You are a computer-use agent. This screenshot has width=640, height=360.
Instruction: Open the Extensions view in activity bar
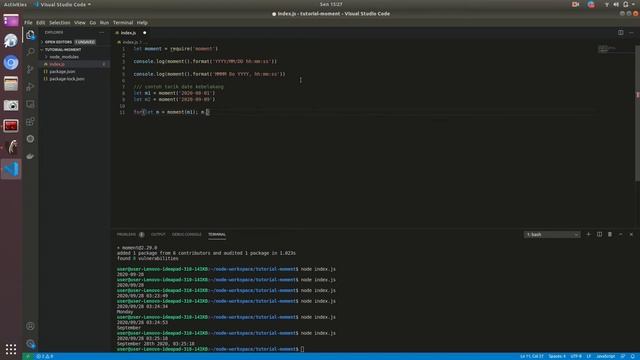click(x=30, y=122)
